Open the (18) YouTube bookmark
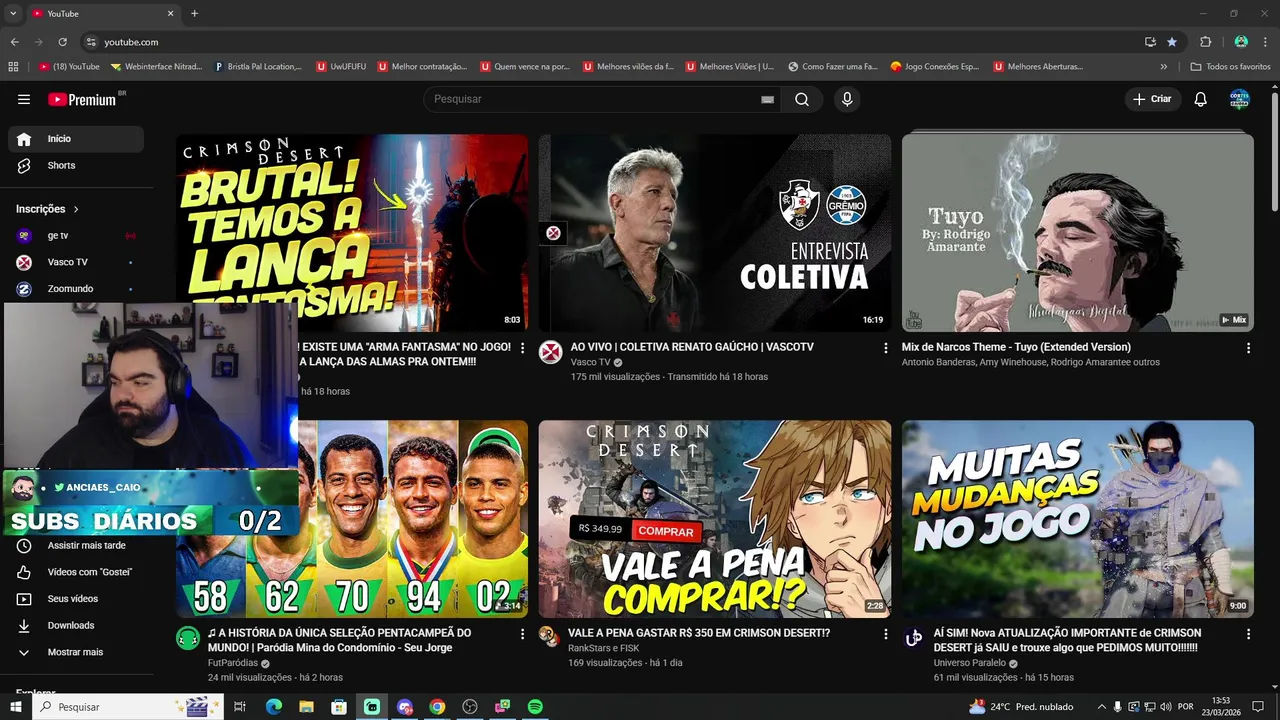This screenshot has width=1280, height=720. (x=69, y=67)
